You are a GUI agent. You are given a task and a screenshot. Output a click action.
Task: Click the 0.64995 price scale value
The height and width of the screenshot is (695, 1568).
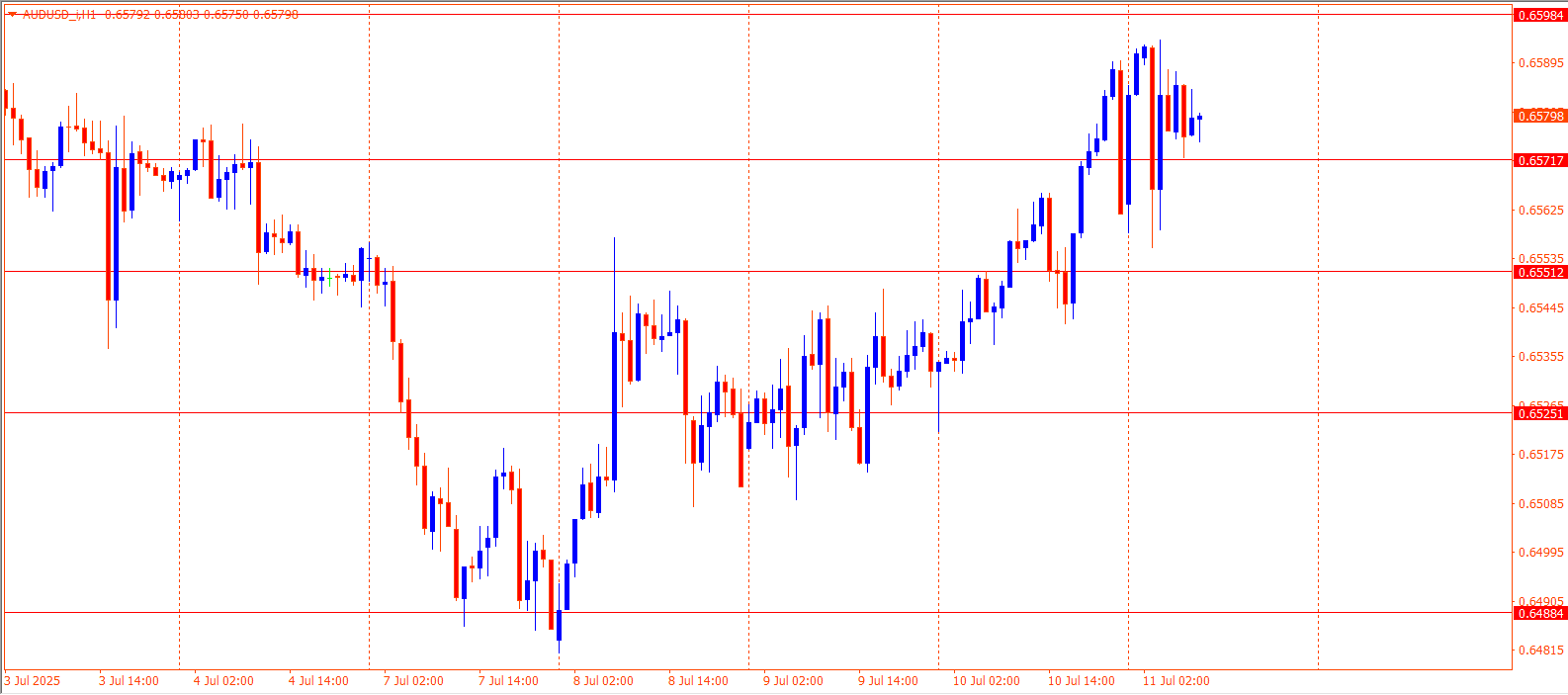(x=1541, y=552)
